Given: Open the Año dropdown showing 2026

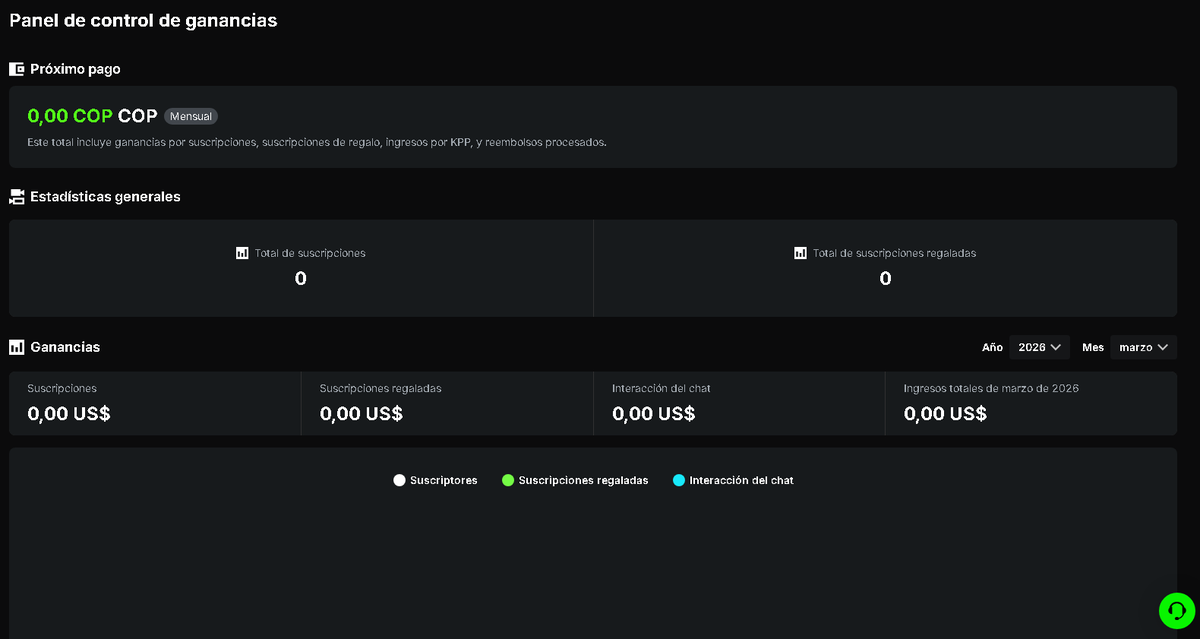Looking at the screenshot, I should pyautogui.click(x=1039, y=347).
